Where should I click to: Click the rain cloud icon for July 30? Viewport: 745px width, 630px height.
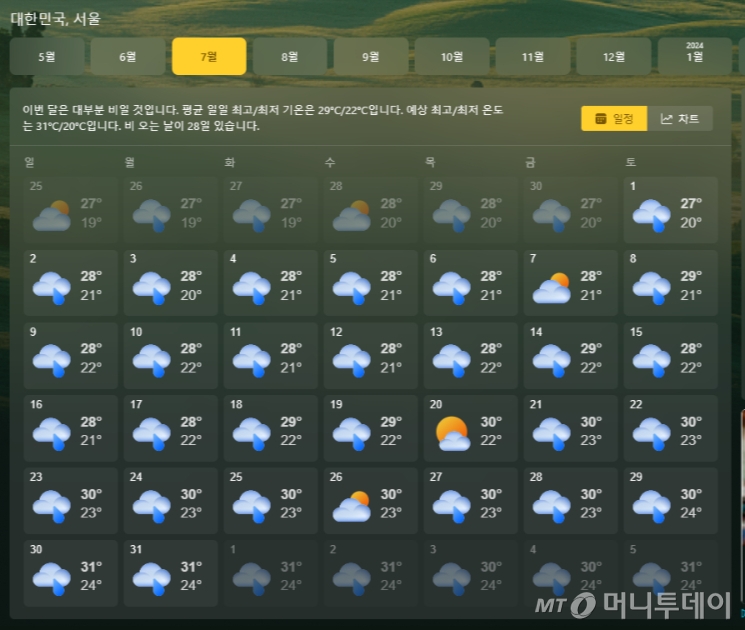click(52, 578)
